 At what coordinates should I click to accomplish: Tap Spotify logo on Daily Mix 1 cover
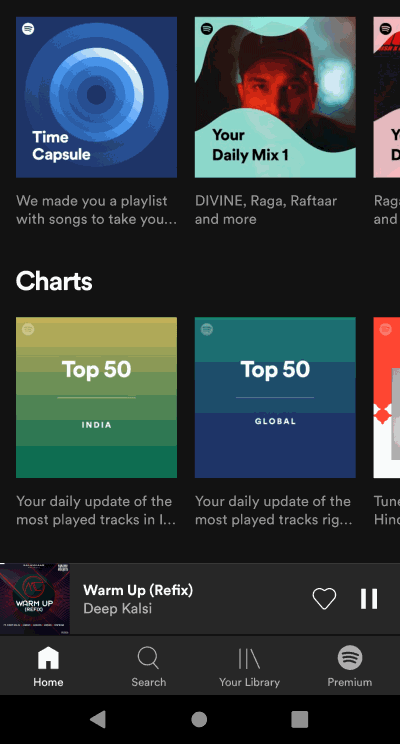pyautogui.click(x=207, y=29)
